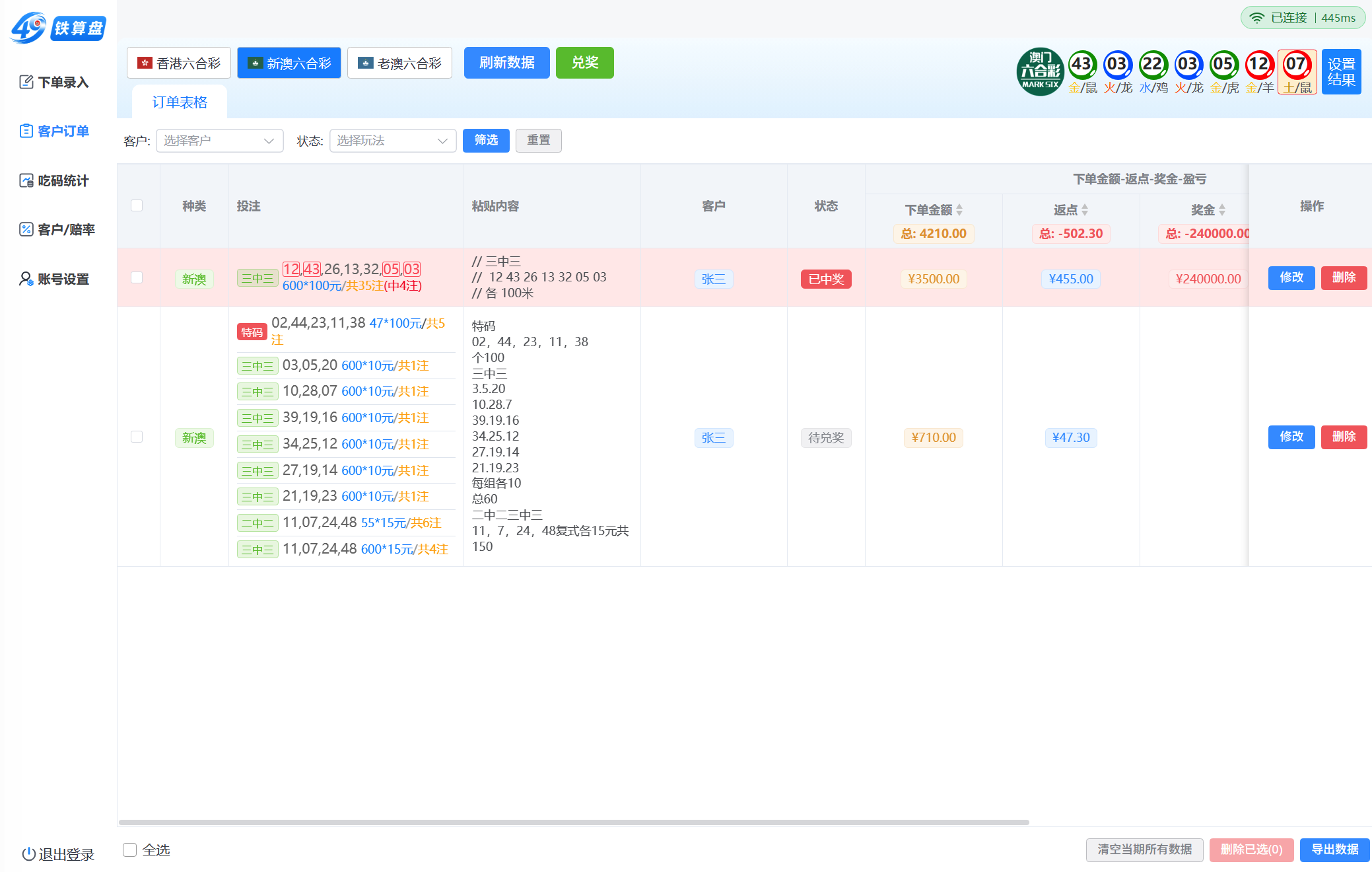
Task: Open the 客户订单 sidebar entry
Action: 55,131
